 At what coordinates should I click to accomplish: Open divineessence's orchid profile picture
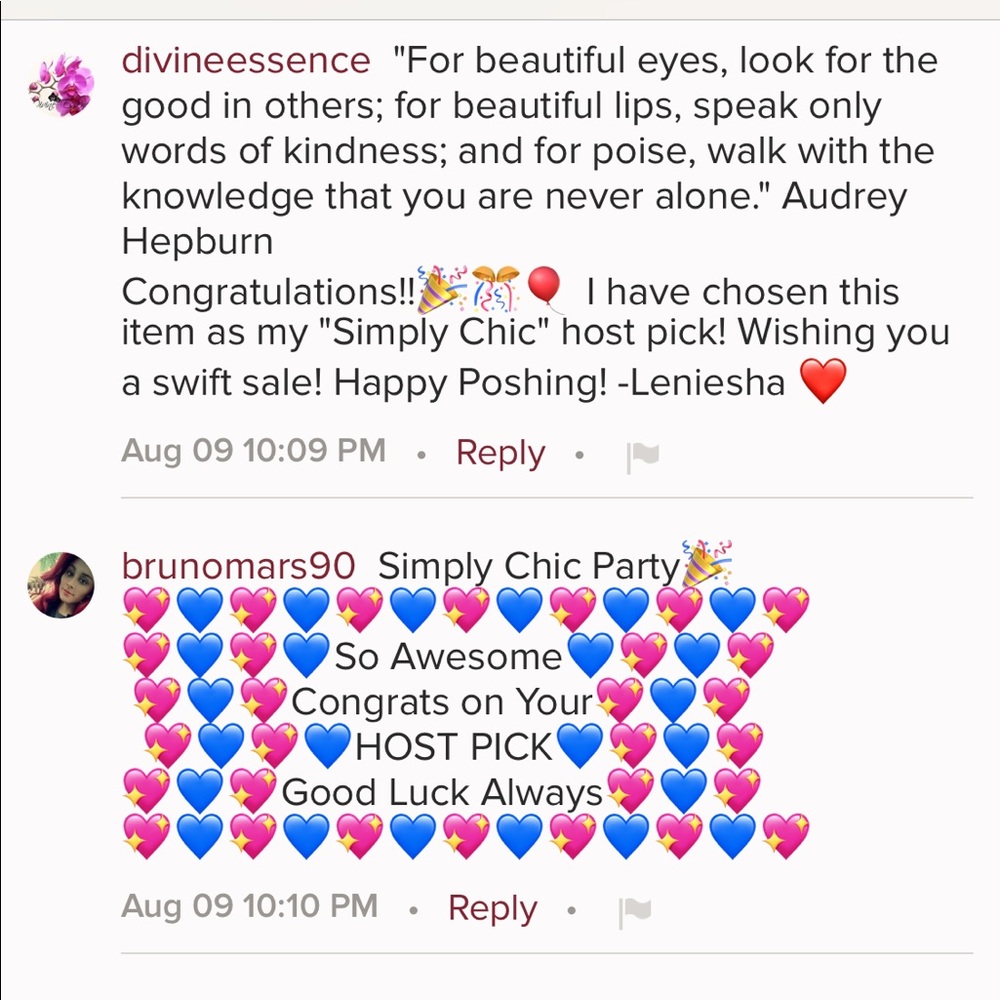60,87
